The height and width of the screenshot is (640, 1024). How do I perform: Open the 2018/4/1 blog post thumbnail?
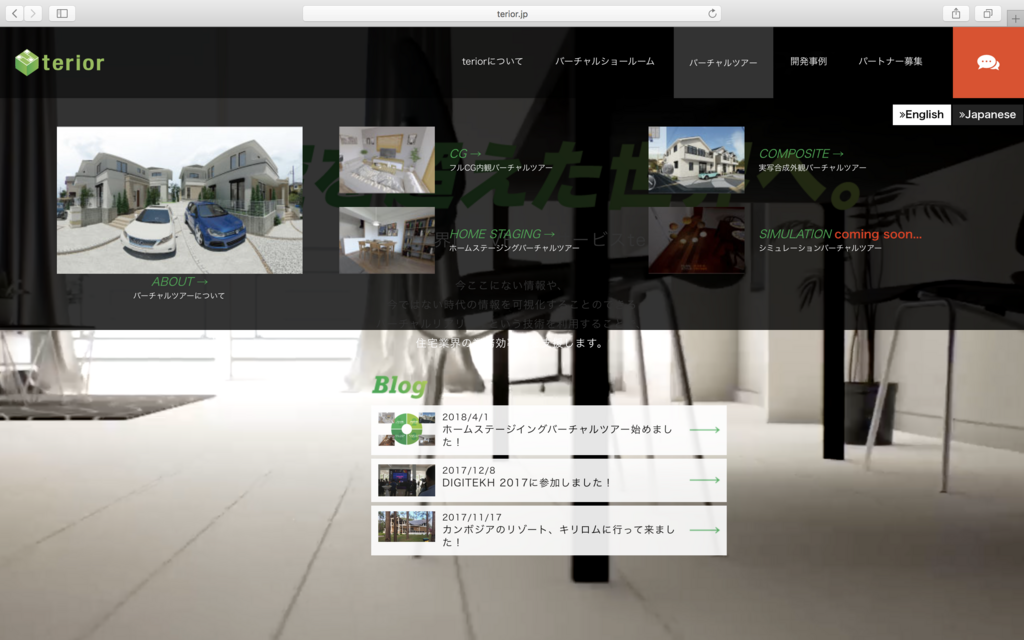pyautogui.click(x=406, y=429)
